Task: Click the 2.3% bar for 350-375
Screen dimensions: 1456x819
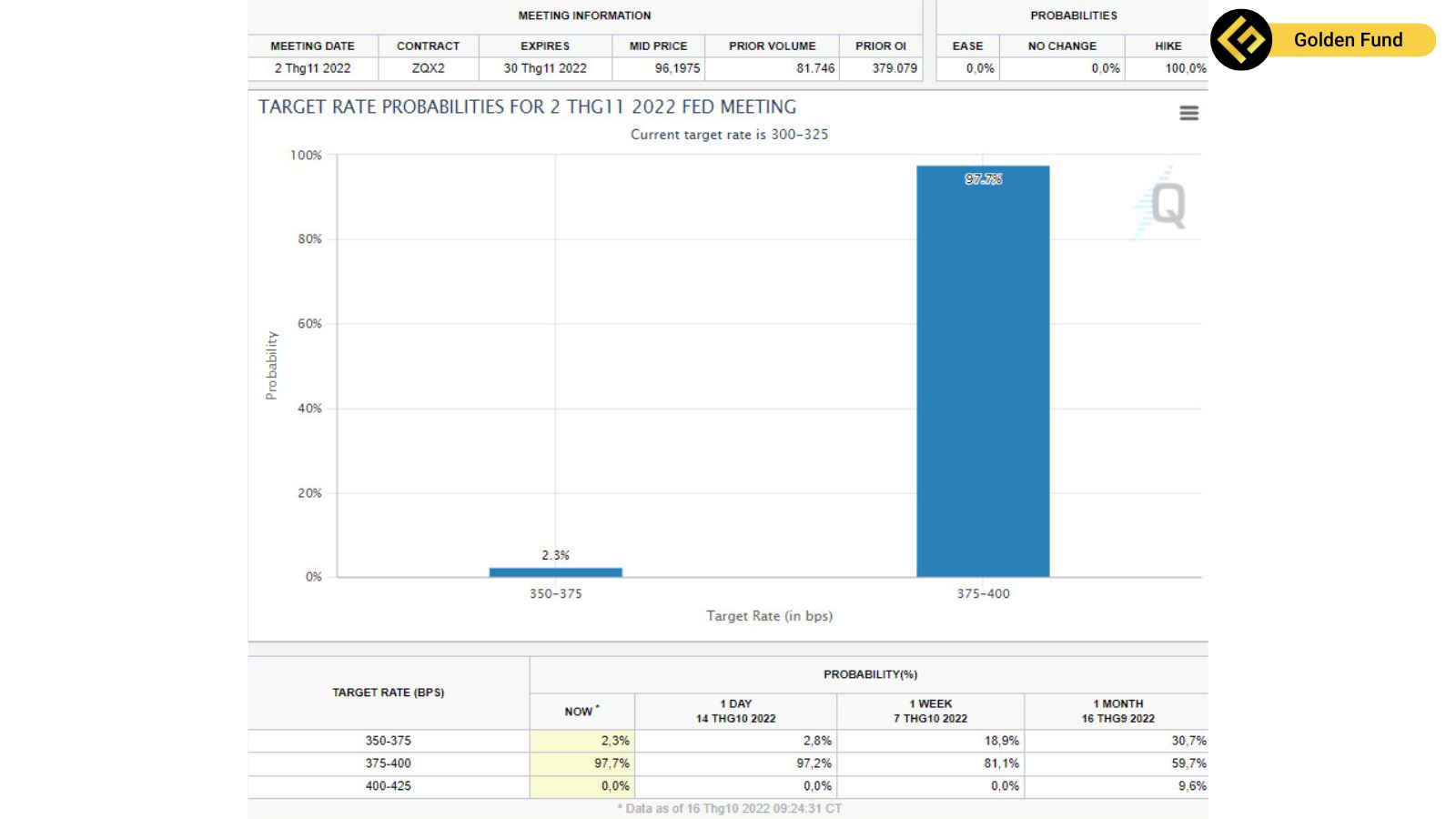Action: coord(555,571)
